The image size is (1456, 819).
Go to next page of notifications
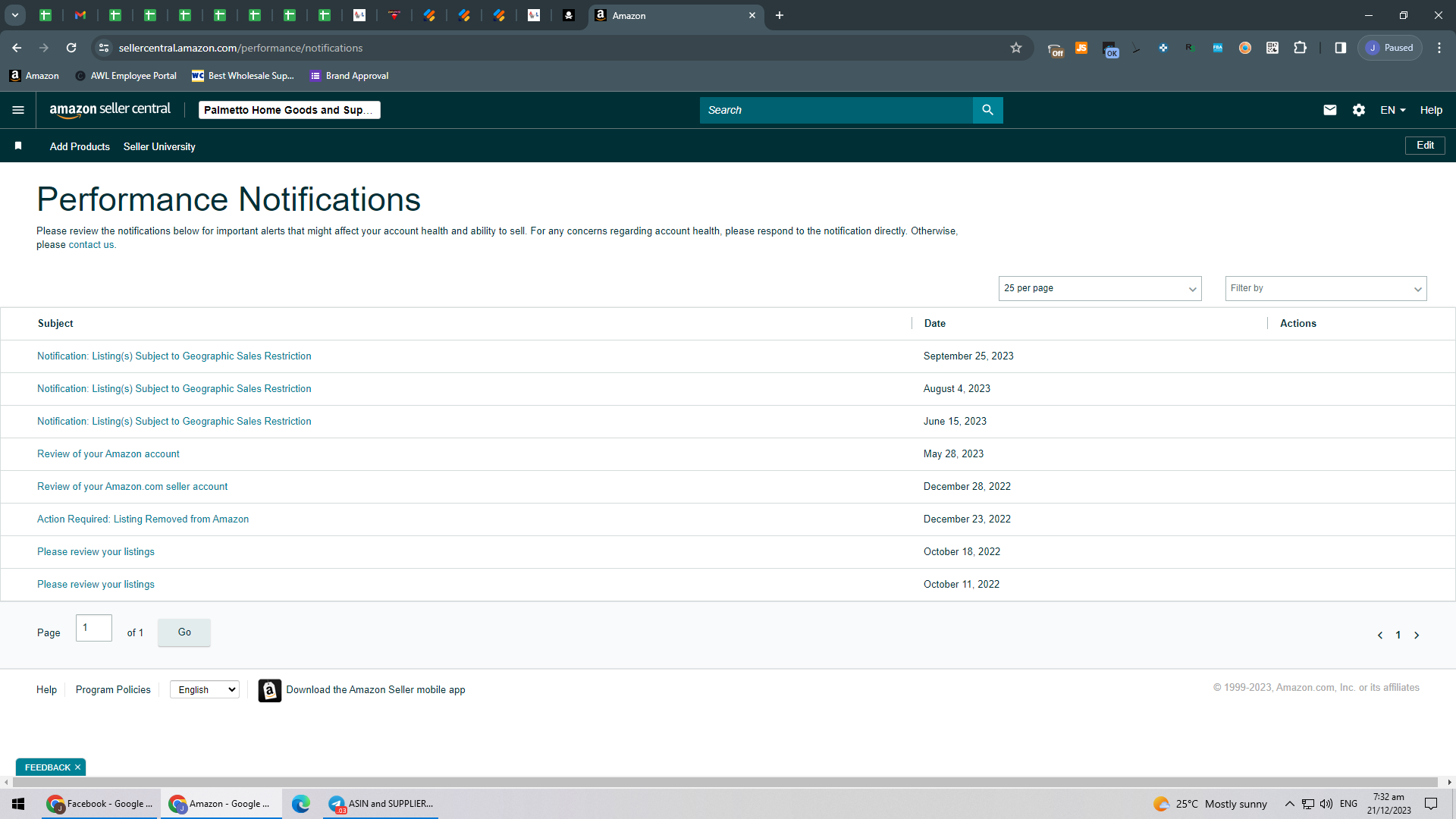[x=1417, y=635]
